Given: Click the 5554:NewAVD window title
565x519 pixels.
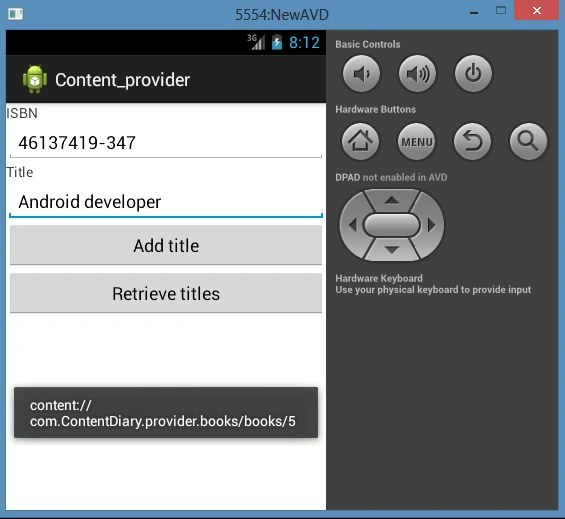Looking at the screenshot, I should 282,15.
